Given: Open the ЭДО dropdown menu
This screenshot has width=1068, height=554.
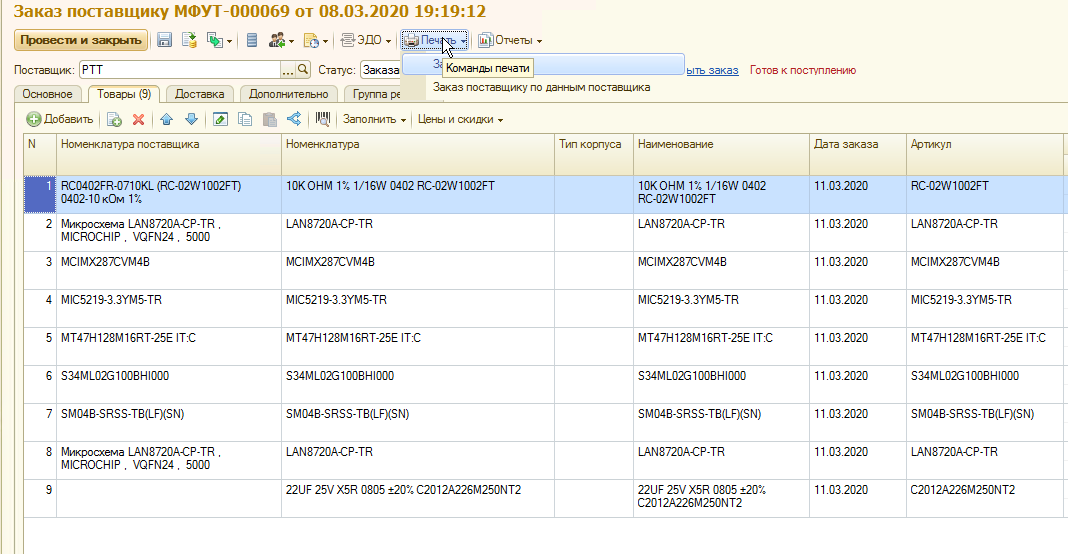Looking at the screenshot, I should pyautogui.click(x=366, y=40).
